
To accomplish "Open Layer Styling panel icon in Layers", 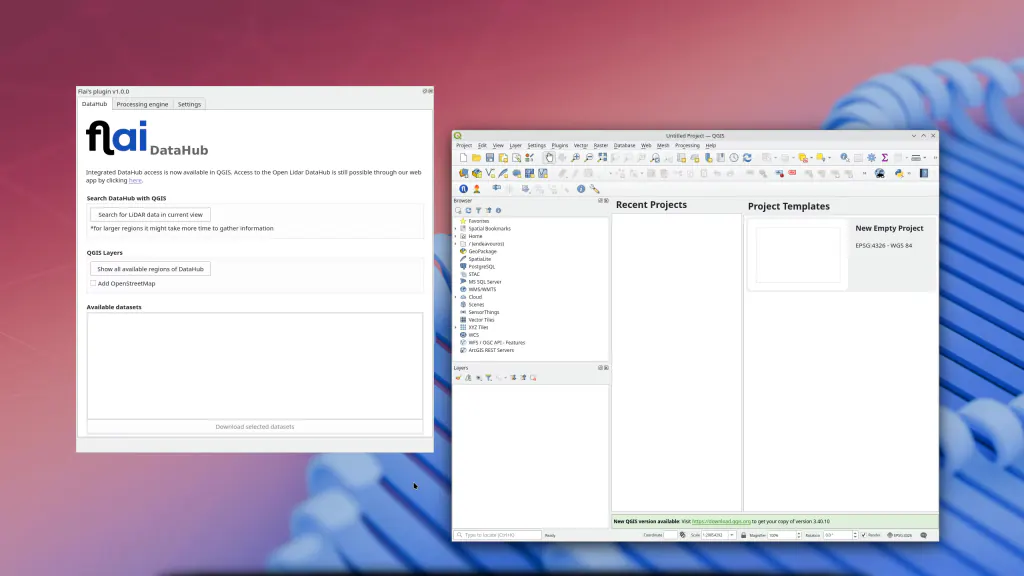I will 458,377.
